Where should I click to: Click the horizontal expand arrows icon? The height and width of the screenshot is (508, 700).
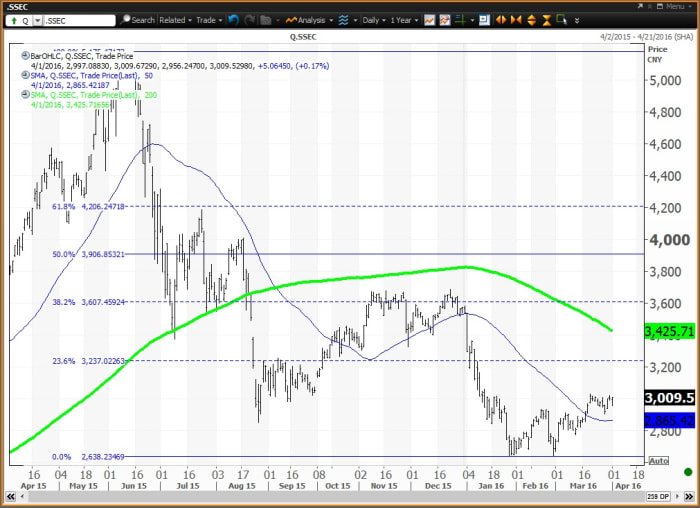501,19
